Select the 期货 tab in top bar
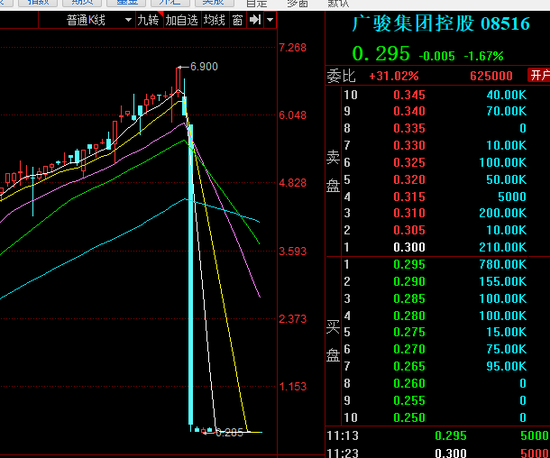This screenshot has height=458, width=550. [x=82, y=3]
